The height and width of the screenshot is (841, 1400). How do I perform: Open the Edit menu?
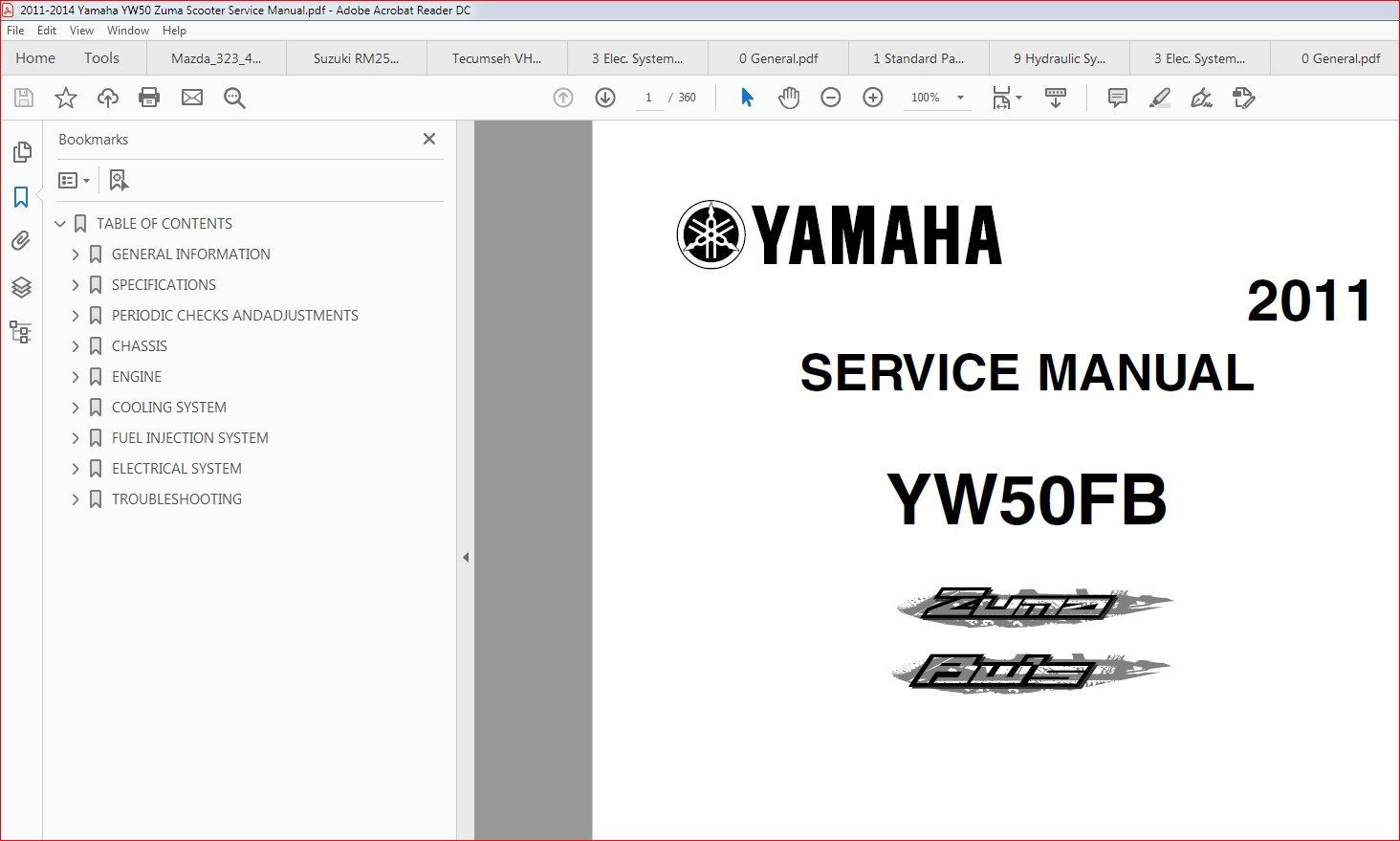(x=47, y=31)
